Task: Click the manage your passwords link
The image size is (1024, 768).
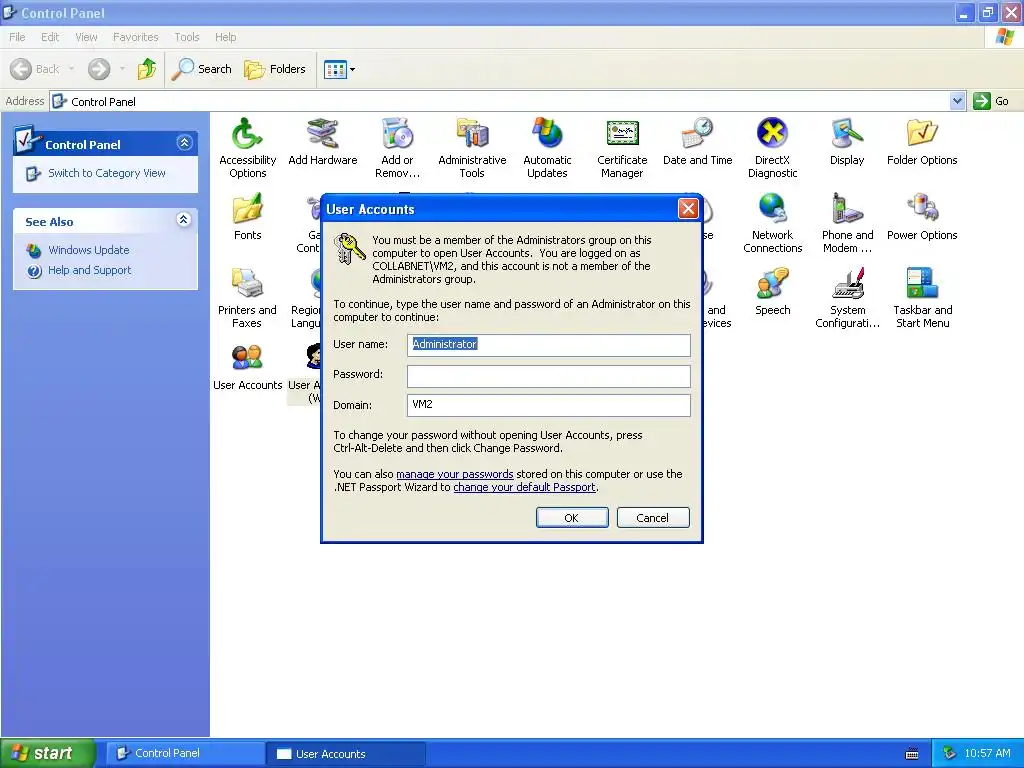Action: coord(455,474)
